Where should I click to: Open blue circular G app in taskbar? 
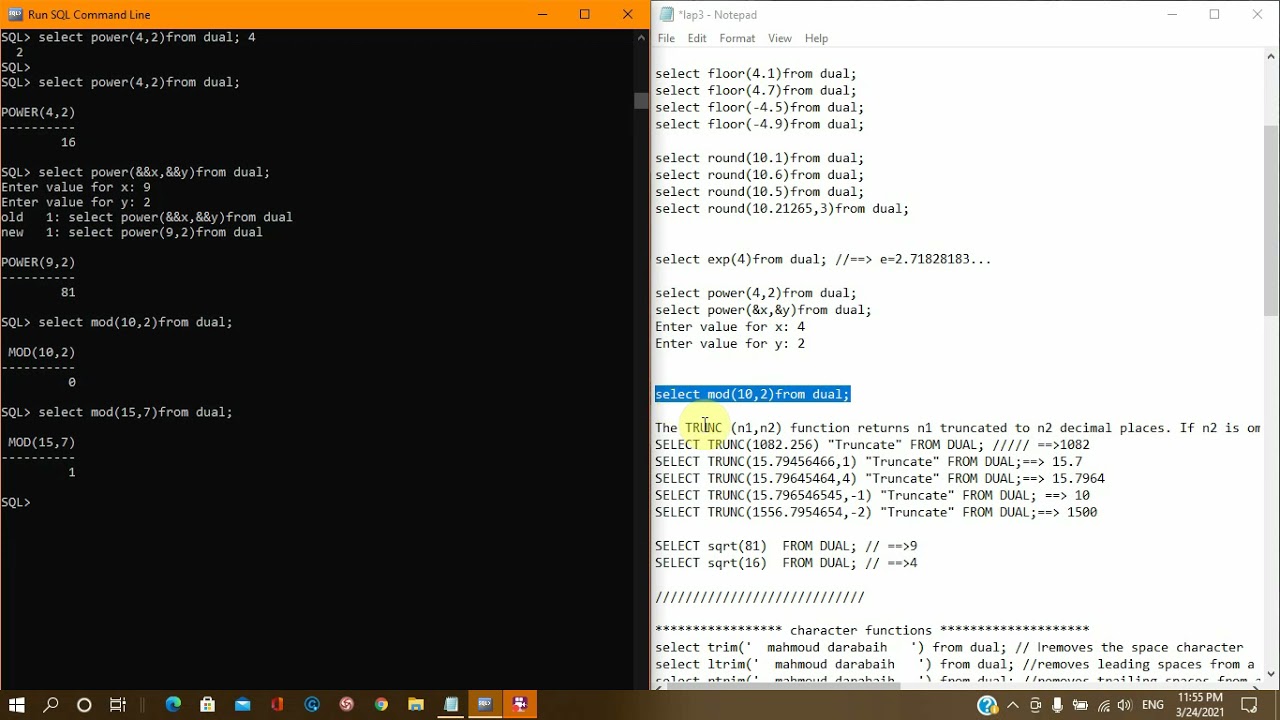click(312, 705)
